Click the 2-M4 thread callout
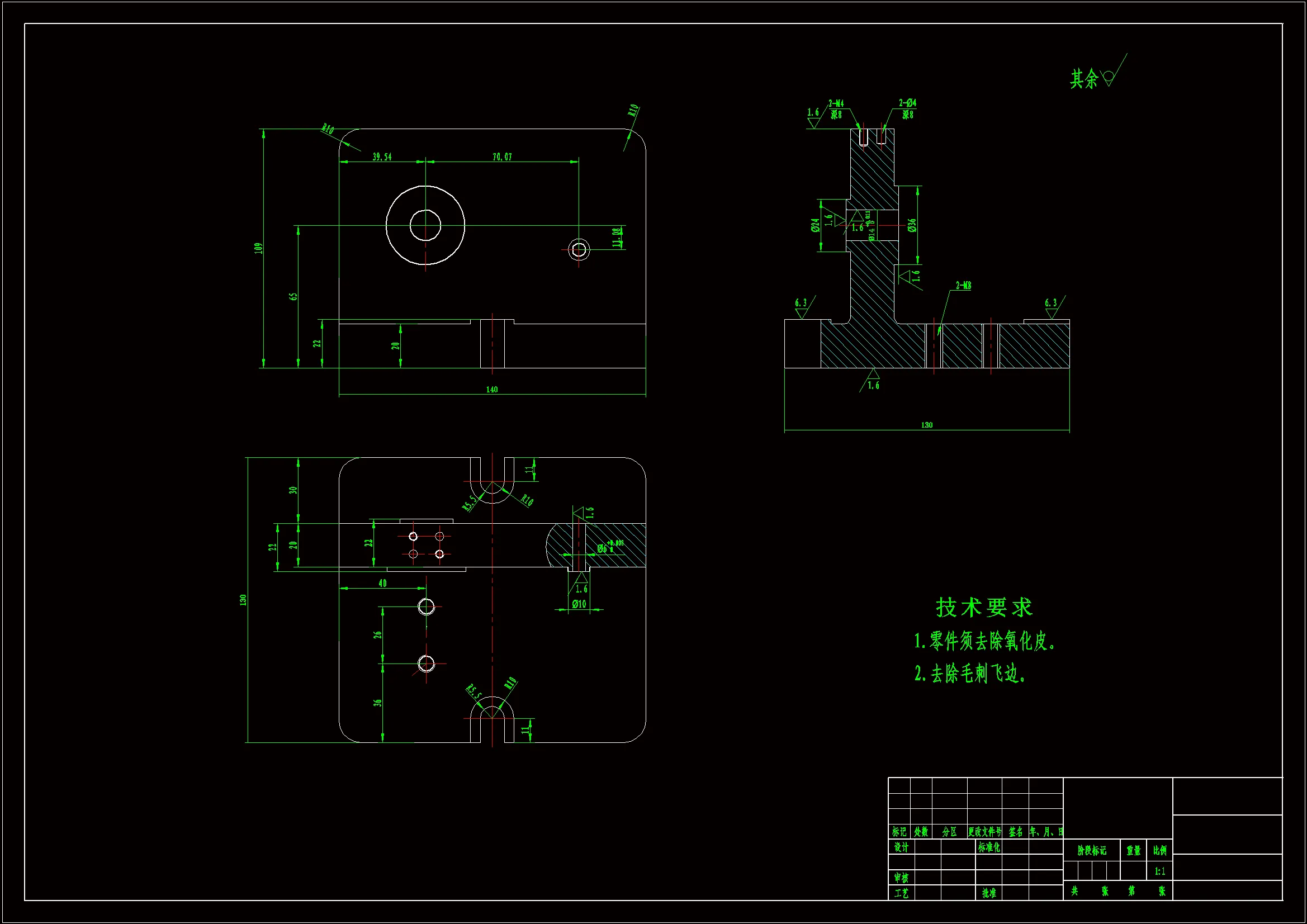The width and height of the screenshot is (1307, 924). tap(836, 103)
